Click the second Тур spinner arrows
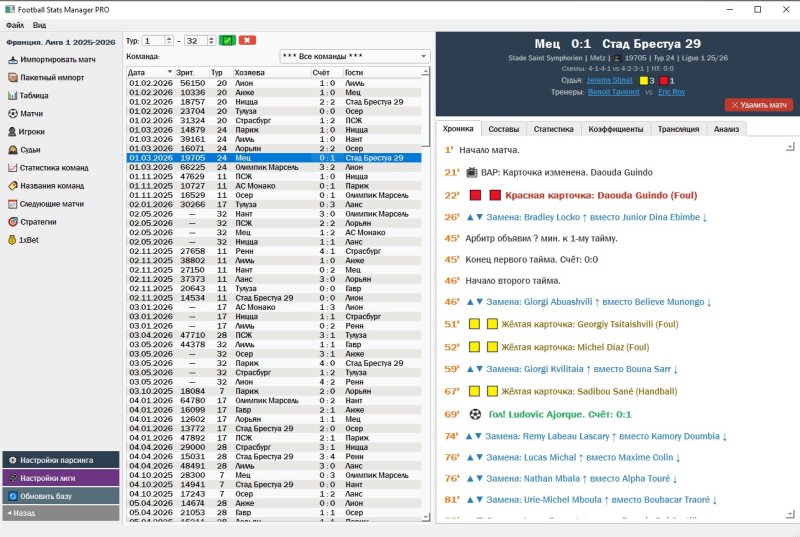Viewport: 800px width, 537px height. [x=211, y=40]
